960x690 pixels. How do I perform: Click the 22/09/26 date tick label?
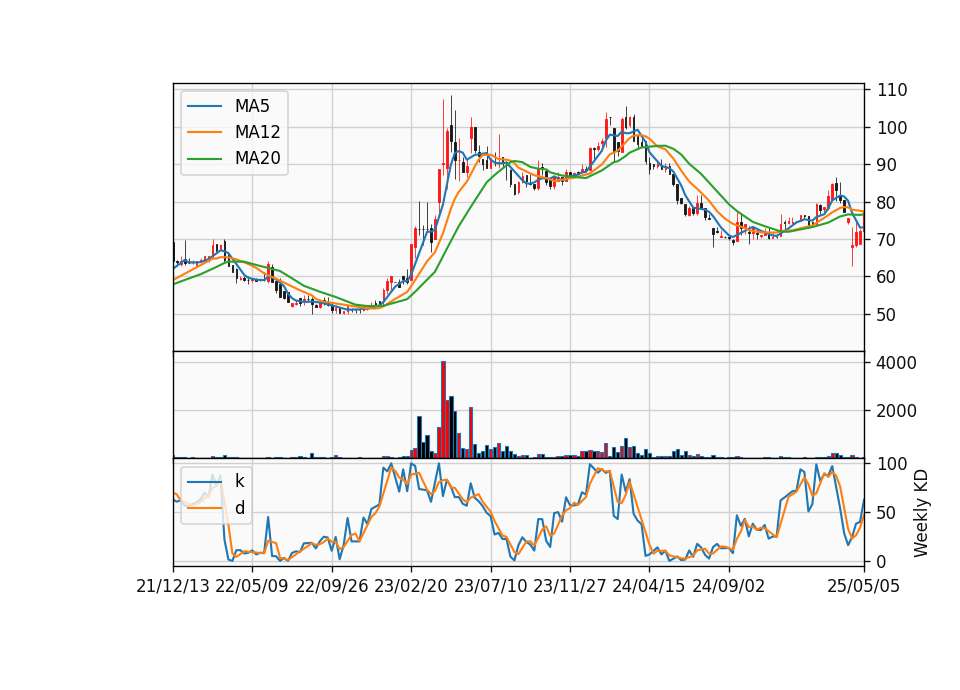click(332, 586)
